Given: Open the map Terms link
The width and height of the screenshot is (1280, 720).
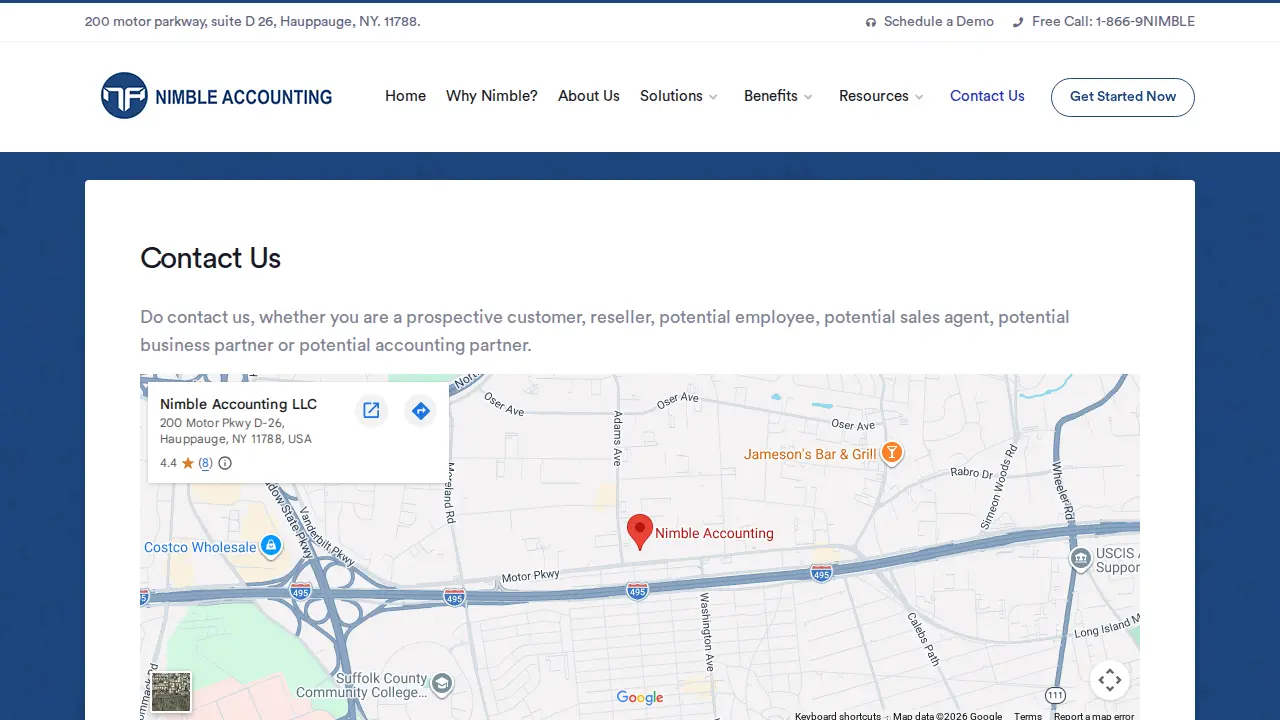Looking at the screenshot, I should click(1028, 716).
